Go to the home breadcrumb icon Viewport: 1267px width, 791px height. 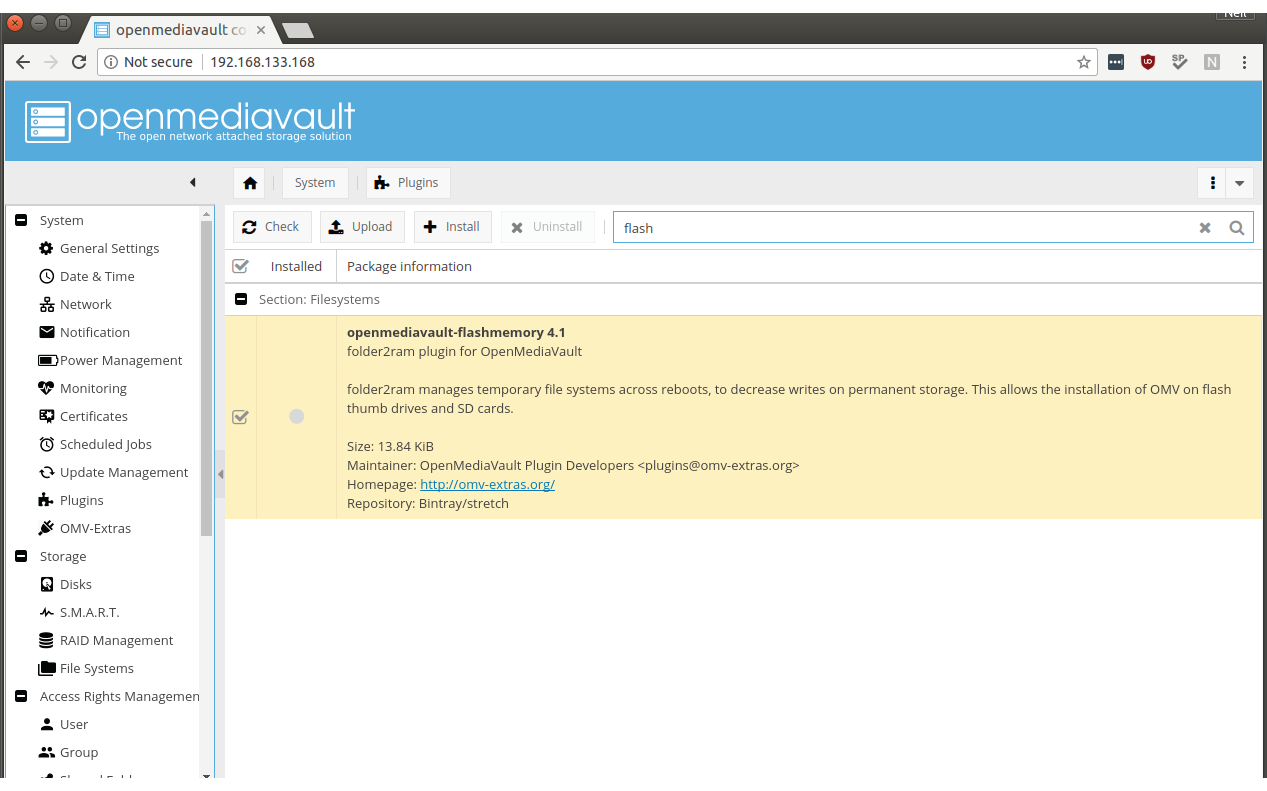tap(250, 183)
